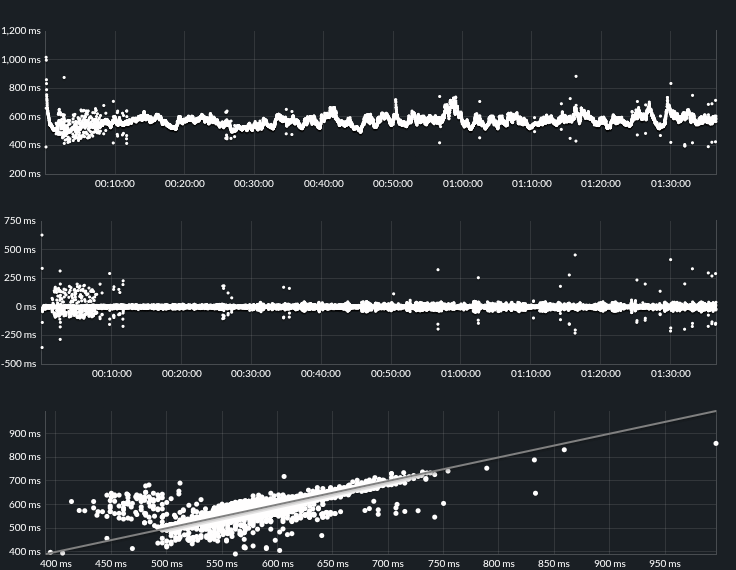Click 00:30:00 tick on the zero-centered deviation chart
This screenshot has width=736, height=570.
point(251,374)
